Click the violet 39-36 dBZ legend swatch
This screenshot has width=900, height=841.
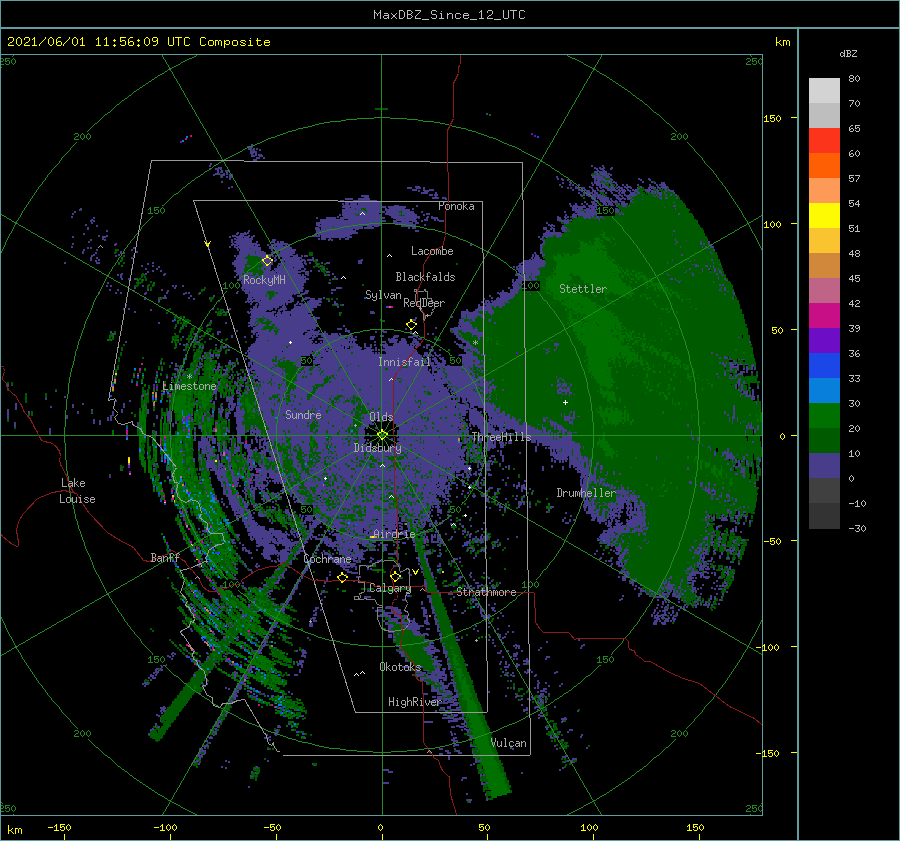[x=824, y=340]
